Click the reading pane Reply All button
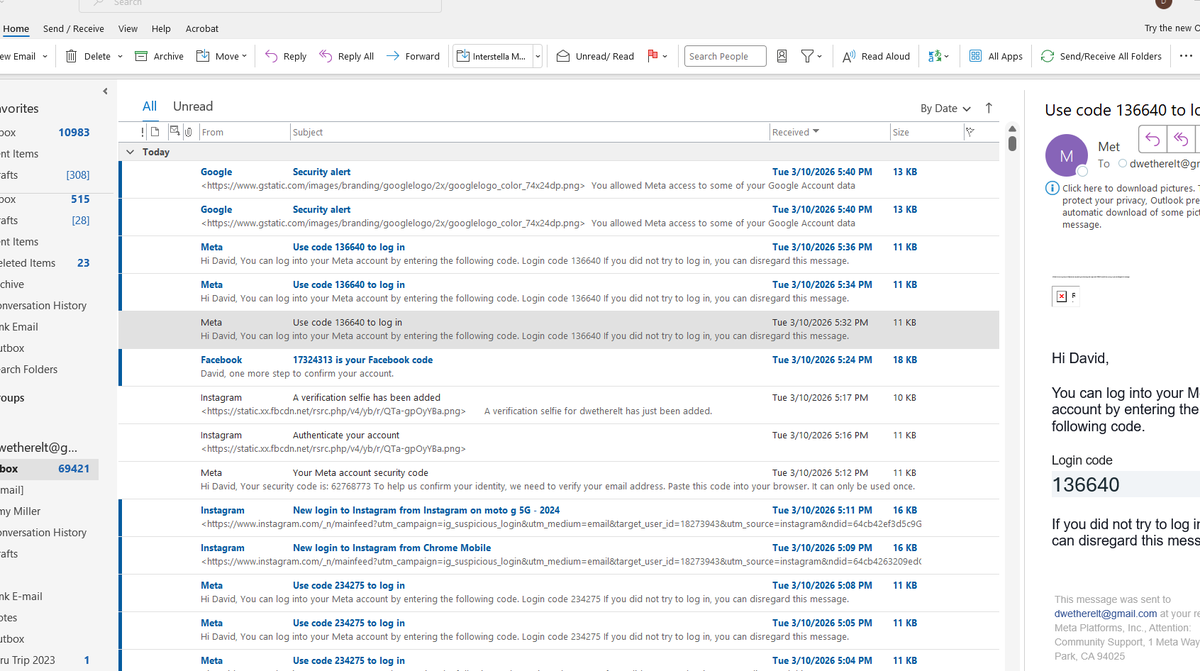This screenshot has width=1200, height=671. (x=1181, y=139)
